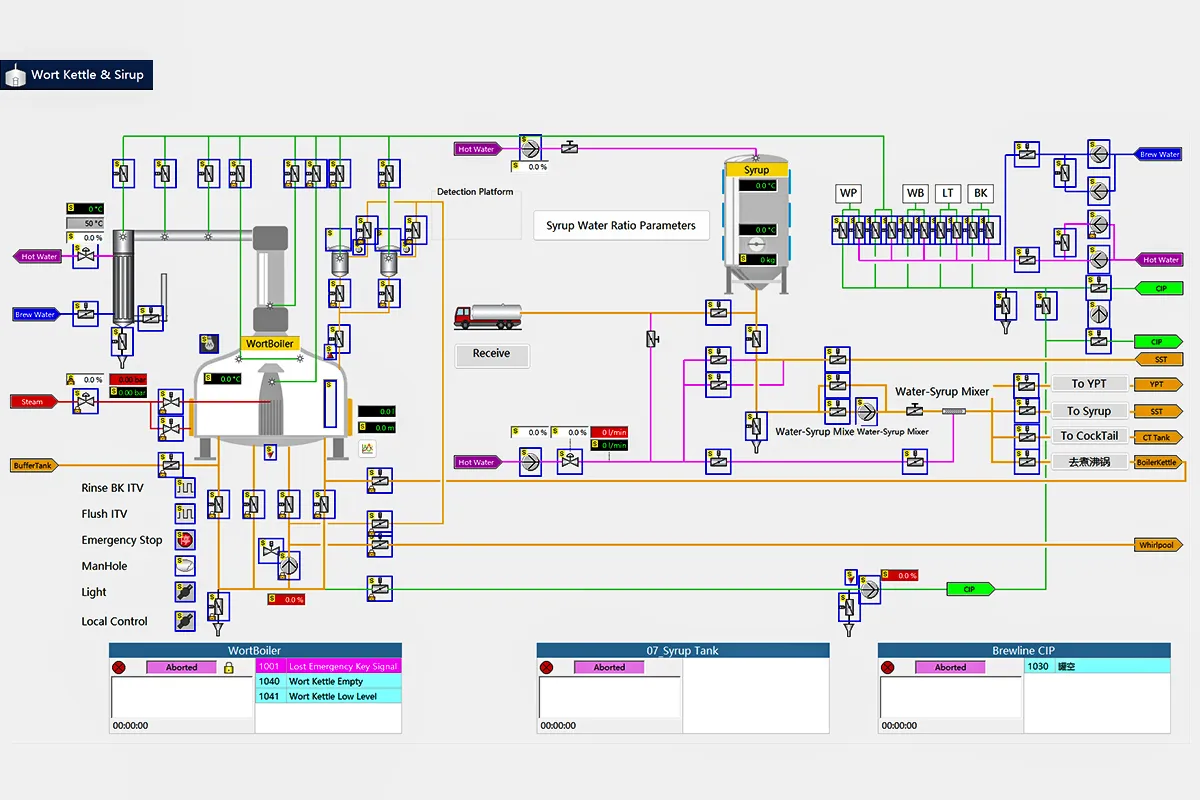Toggle the Light switch icon
This screenshot has width=1200, height=800.
point(185,592)
